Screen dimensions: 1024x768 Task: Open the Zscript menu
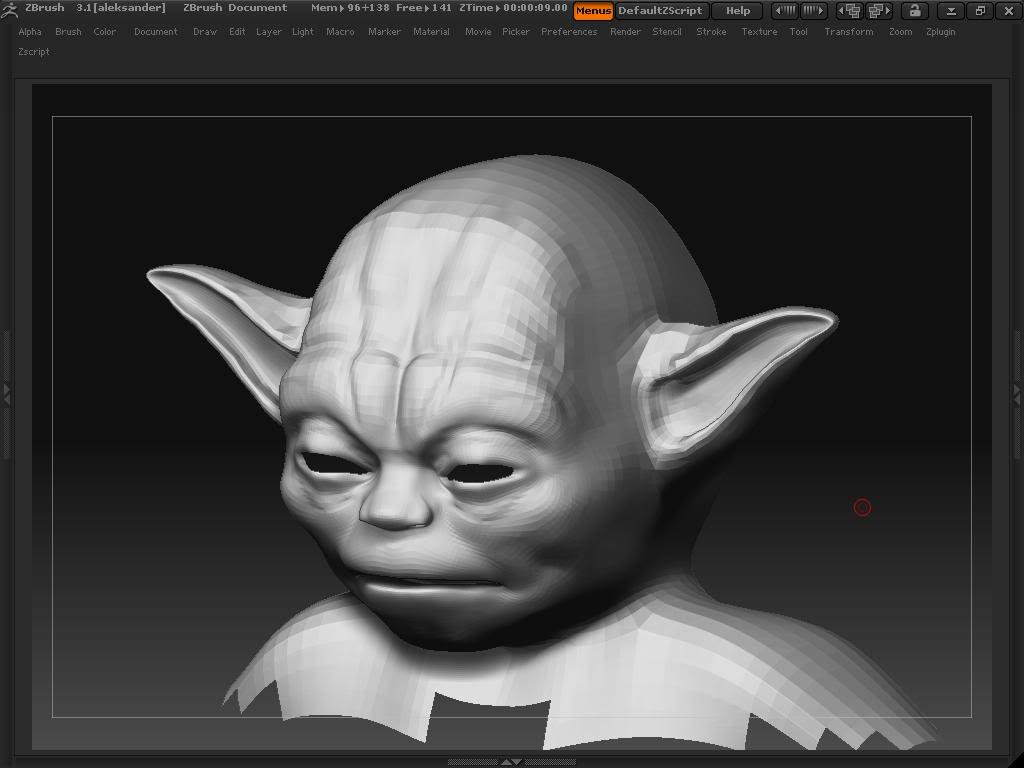click(34, 52)
